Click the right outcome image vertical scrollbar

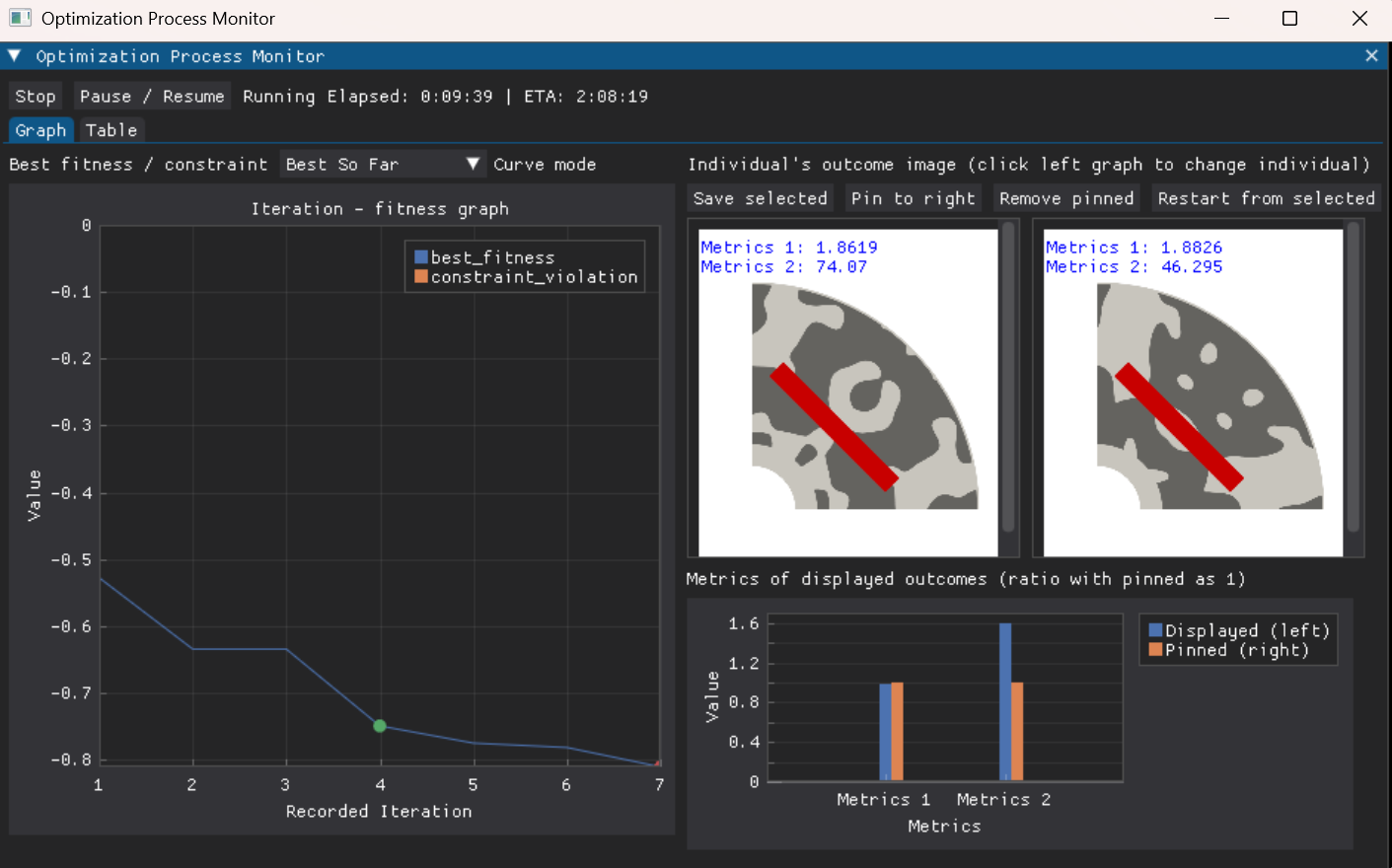pos(1354,377)
